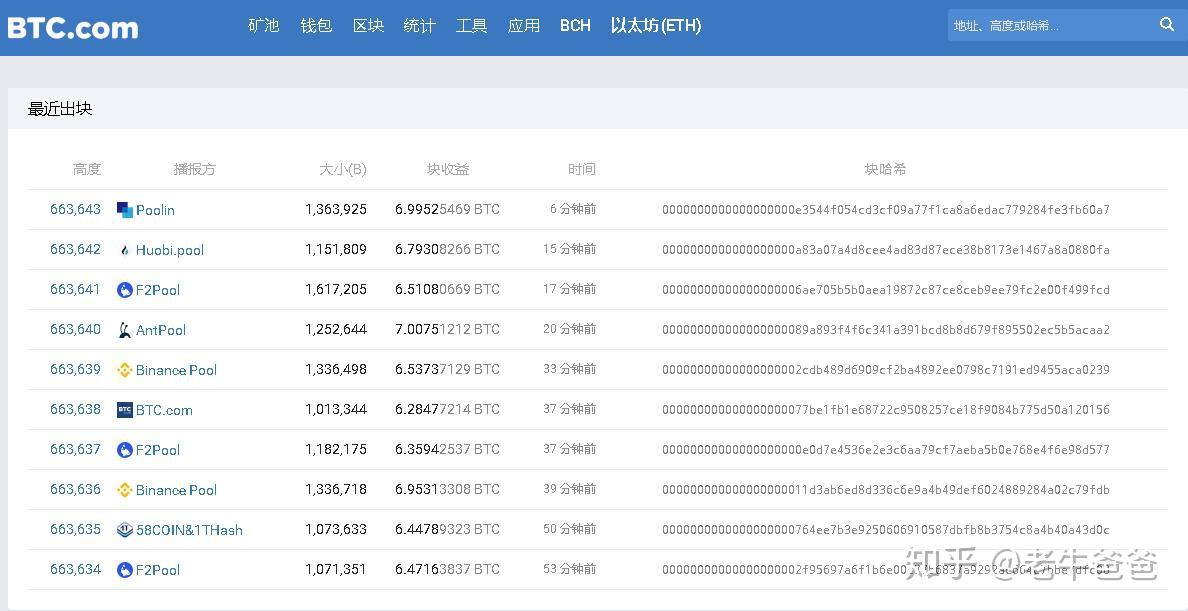Click the 高度 column header
The height and width of the screenshot is (611, 1188).
pos(87,169)
